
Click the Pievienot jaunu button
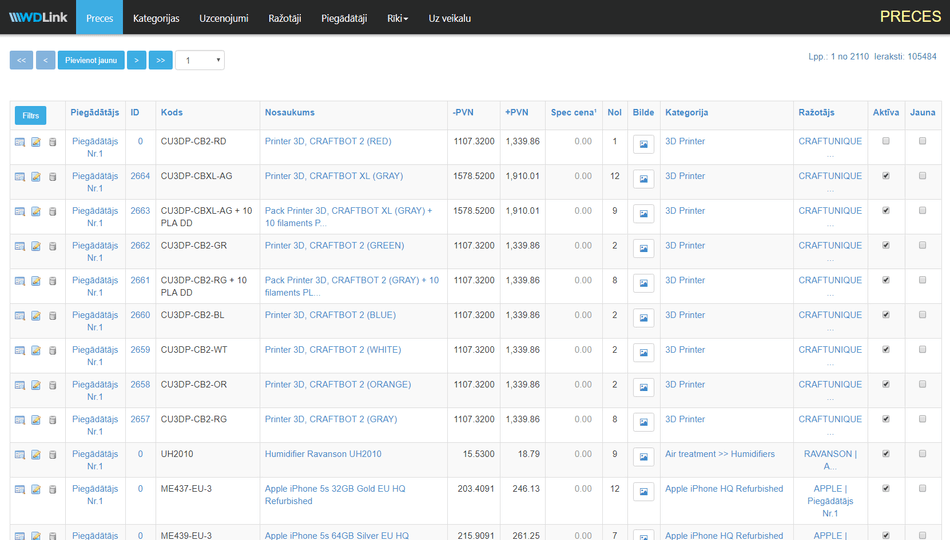(x=91, y=61)
